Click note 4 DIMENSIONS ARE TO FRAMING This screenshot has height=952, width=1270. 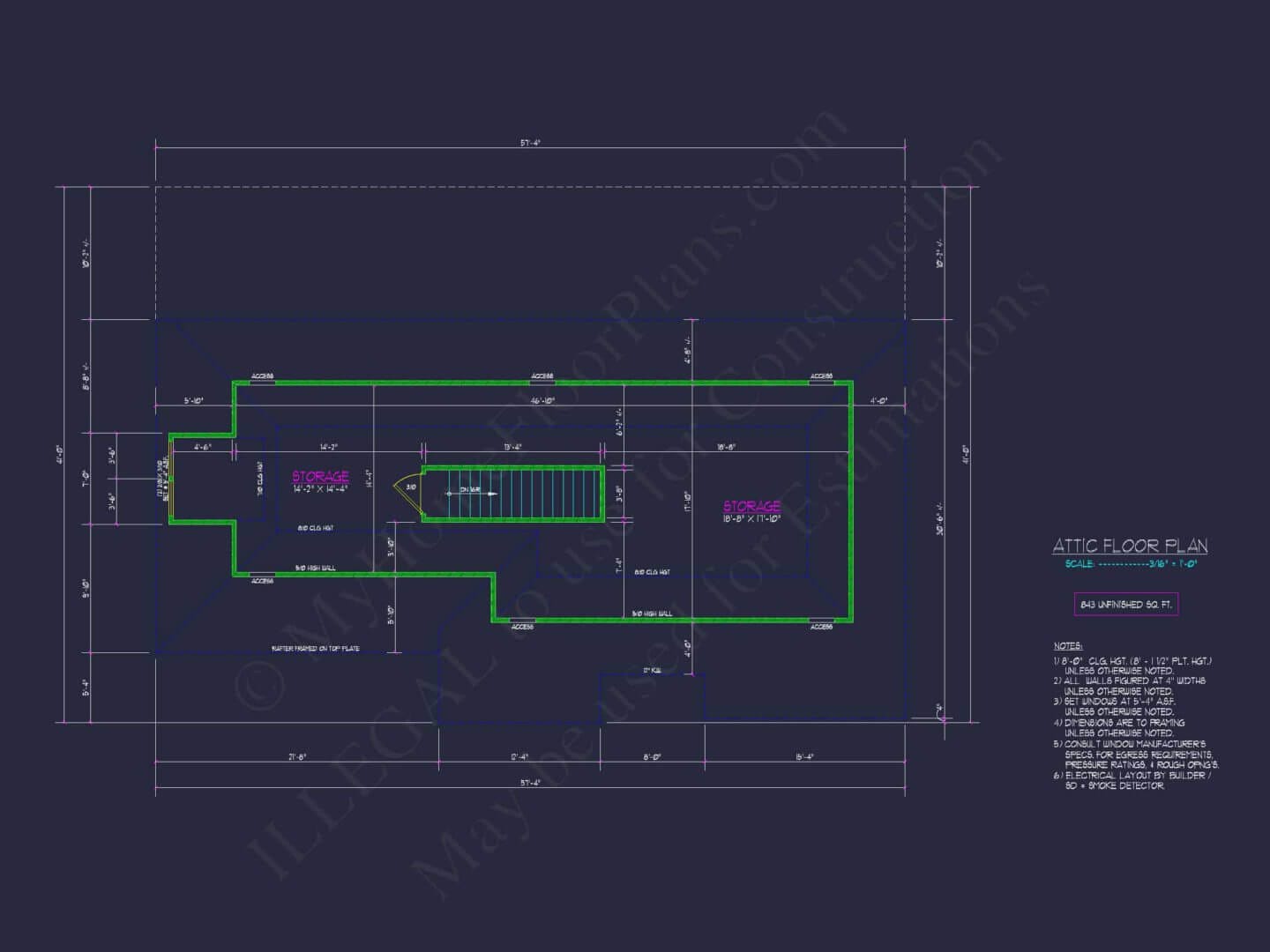[1118, 727]
